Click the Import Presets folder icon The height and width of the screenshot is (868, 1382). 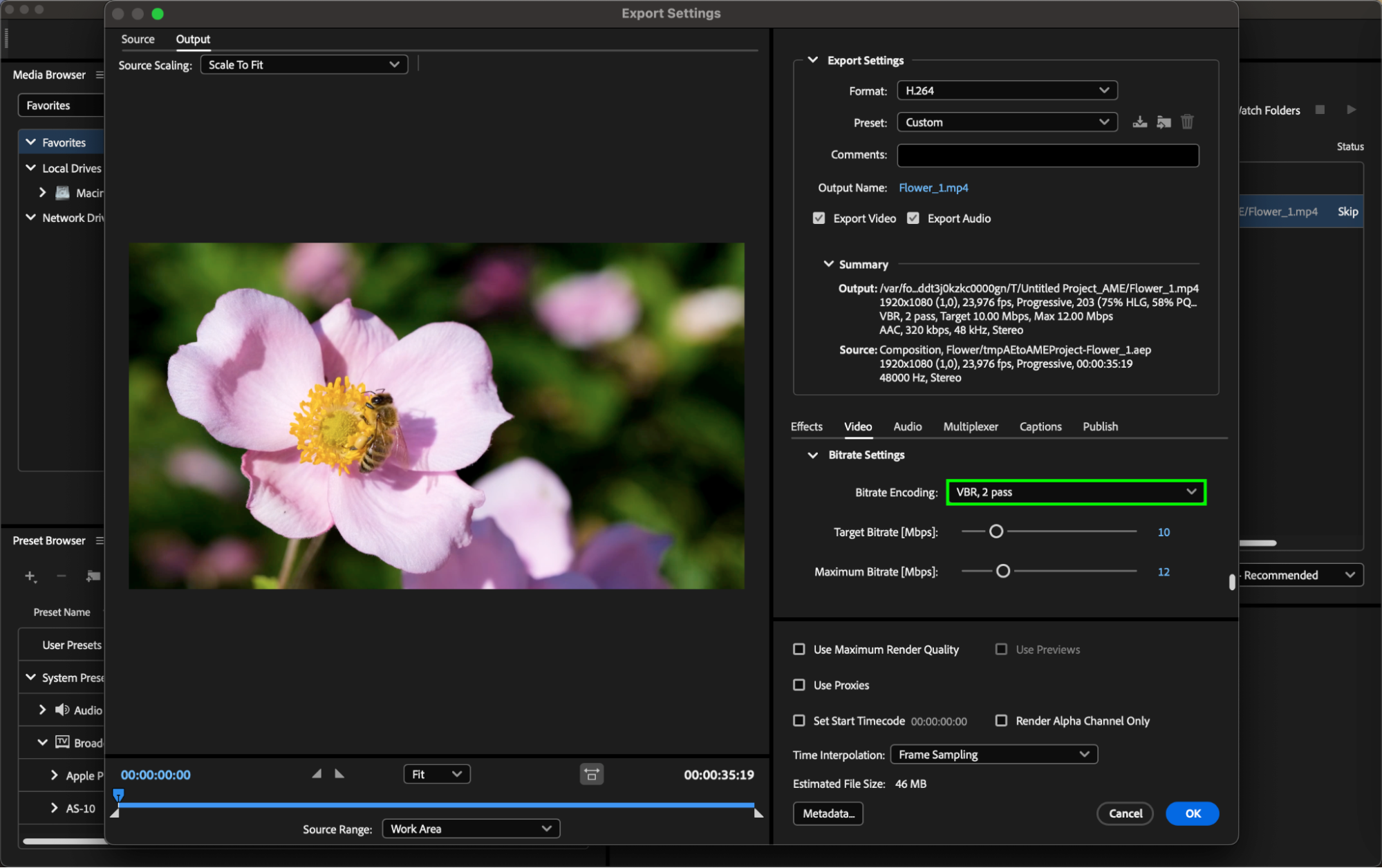point(1164,122)
